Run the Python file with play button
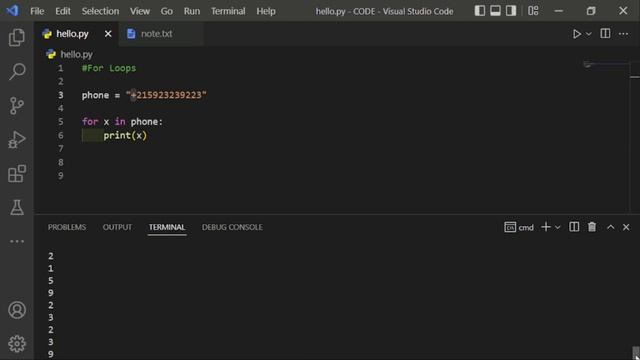The width and height of the screenshot is (640, 360). 576,34
